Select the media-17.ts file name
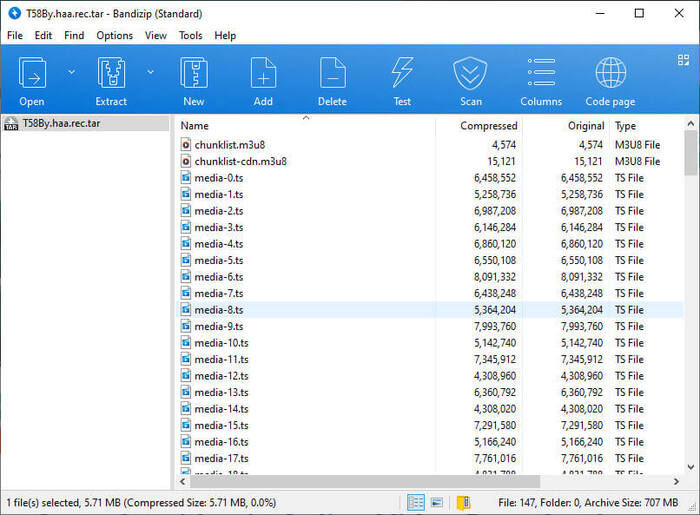The width and height of the screenshot is (700, 515). point(221,459)
